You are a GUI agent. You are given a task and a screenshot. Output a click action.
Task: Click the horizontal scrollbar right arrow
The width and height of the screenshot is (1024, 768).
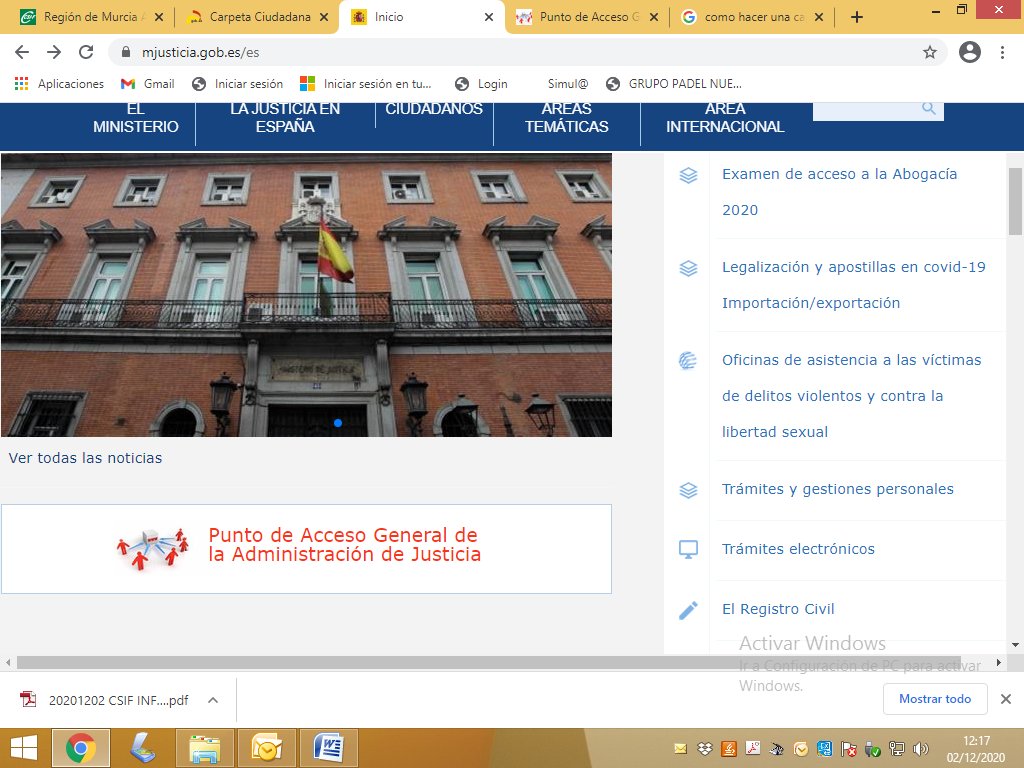999,662
